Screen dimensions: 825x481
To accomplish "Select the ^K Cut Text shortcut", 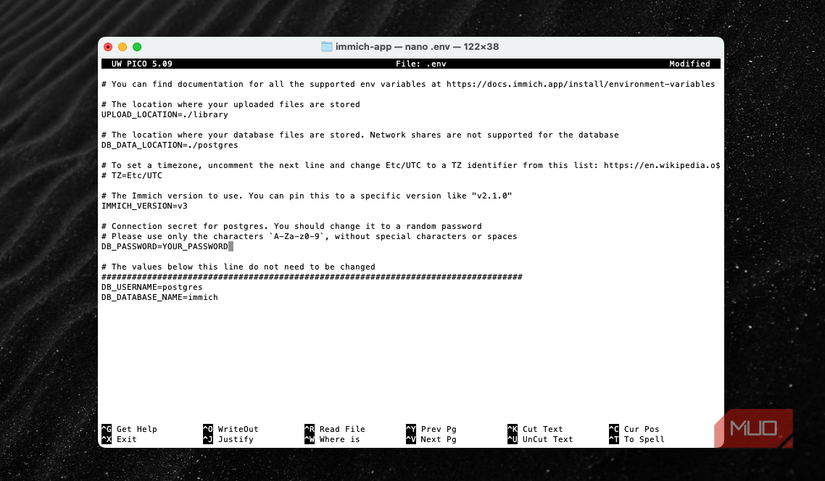I will 535,429.
